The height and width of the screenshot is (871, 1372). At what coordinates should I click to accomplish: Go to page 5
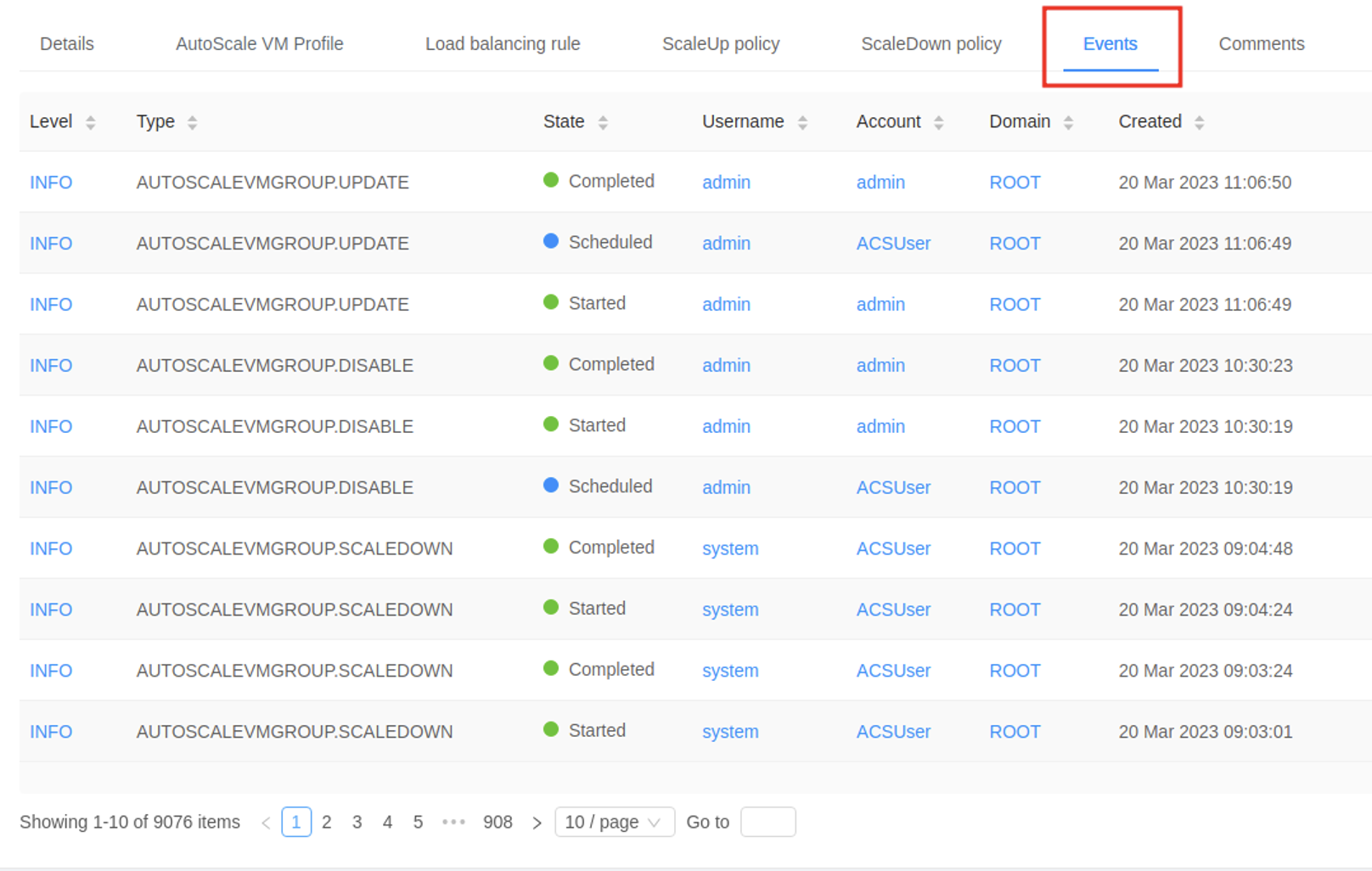click(419, 822)
